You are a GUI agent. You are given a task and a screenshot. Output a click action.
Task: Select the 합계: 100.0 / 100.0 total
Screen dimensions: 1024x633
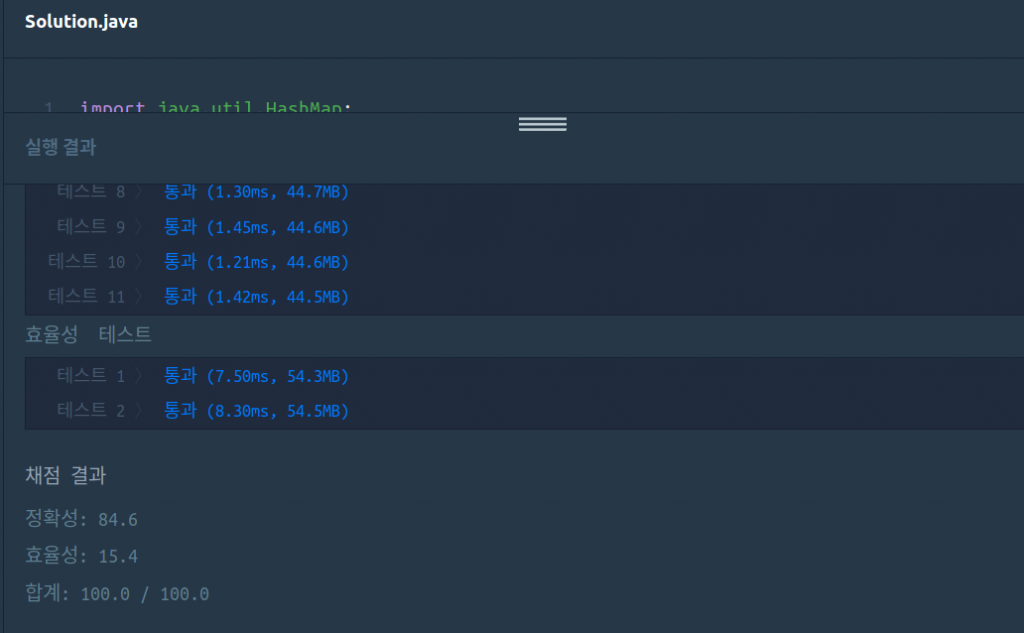pos(117,593)
